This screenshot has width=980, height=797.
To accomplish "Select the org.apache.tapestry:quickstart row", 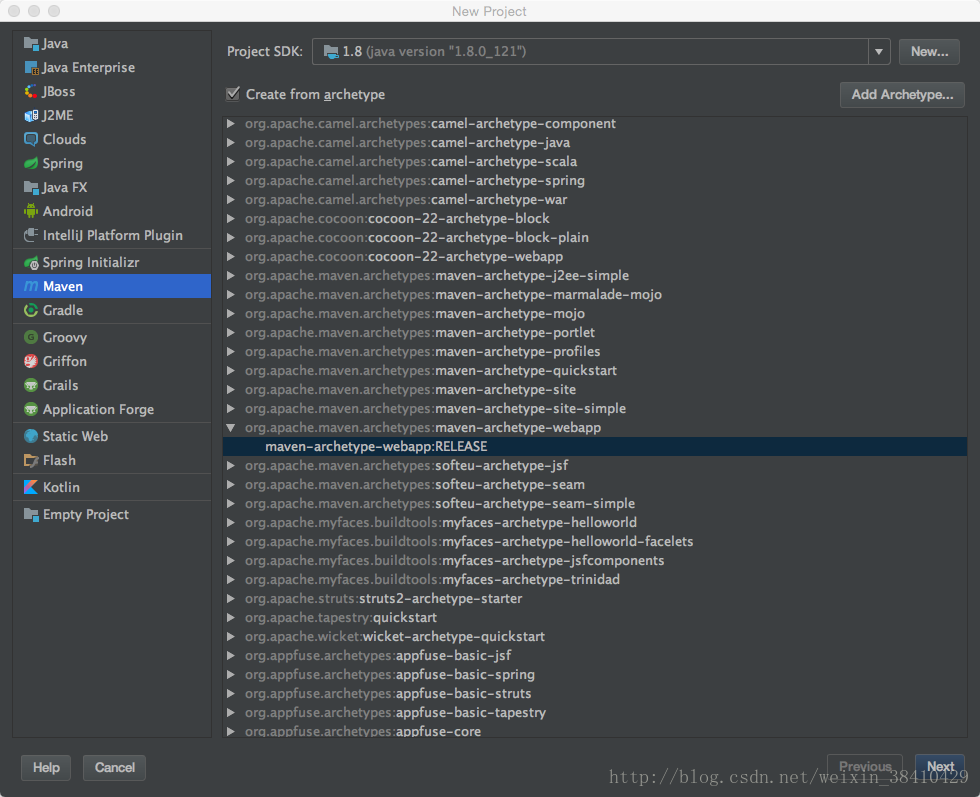I will [595, 618].
